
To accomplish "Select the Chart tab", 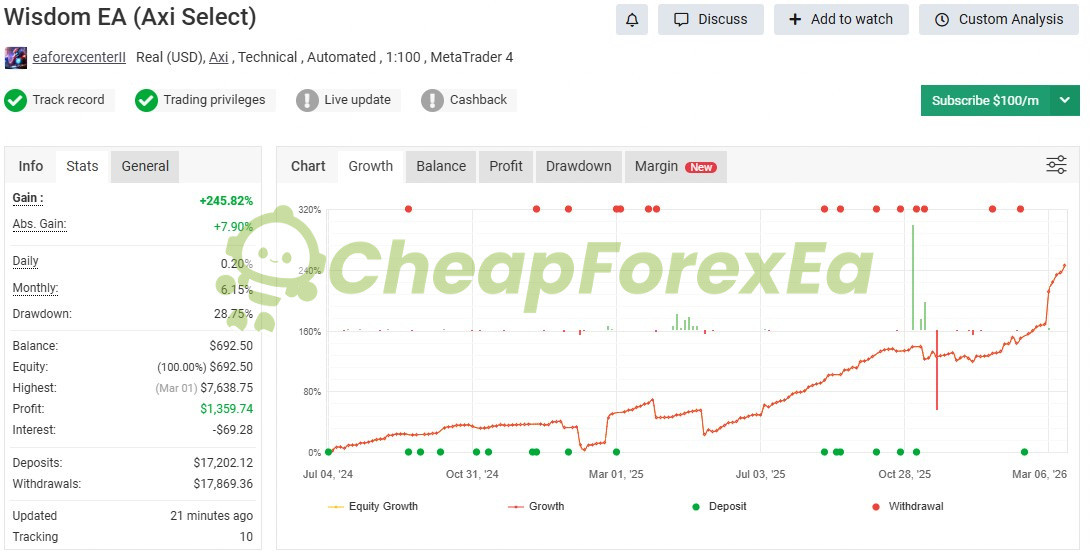I will click(308, 166).
